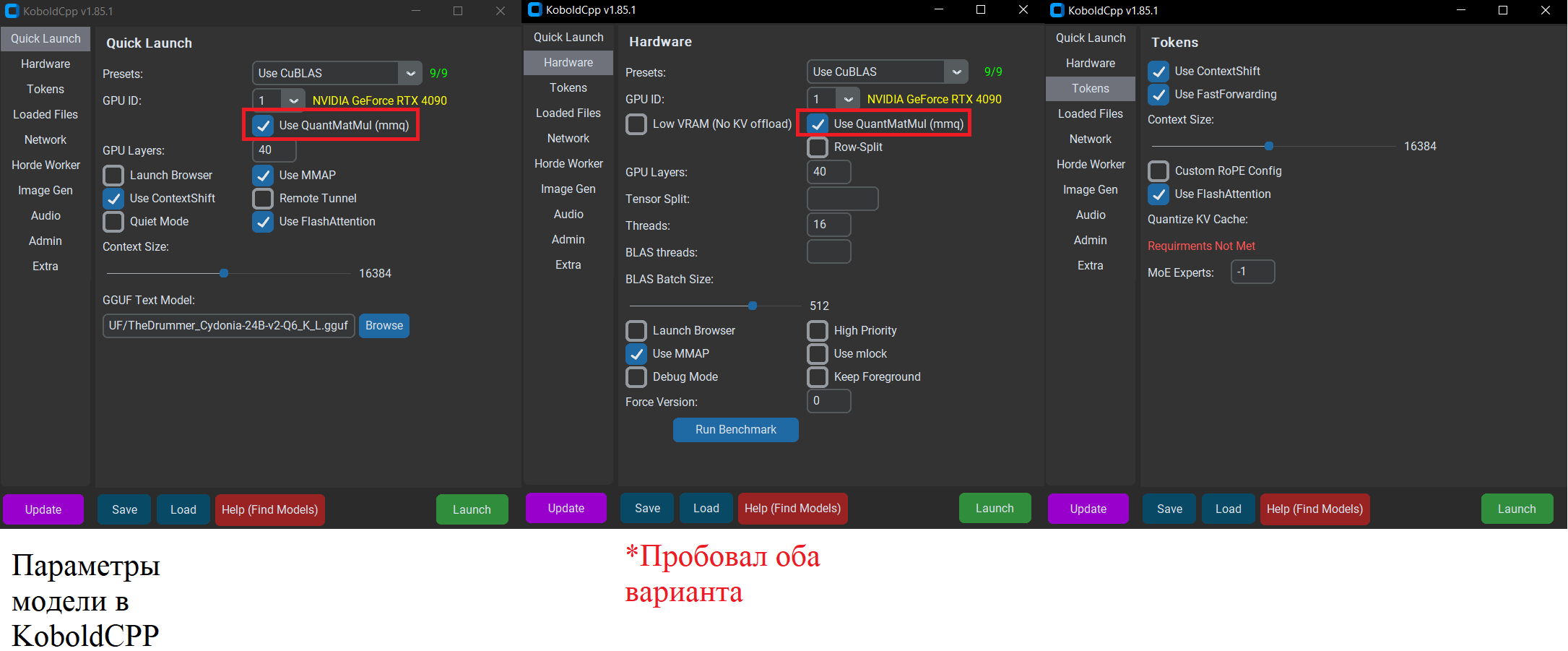Click Threads input field
Viewport: 1568px width, 651px height.
tap(829, 225)
